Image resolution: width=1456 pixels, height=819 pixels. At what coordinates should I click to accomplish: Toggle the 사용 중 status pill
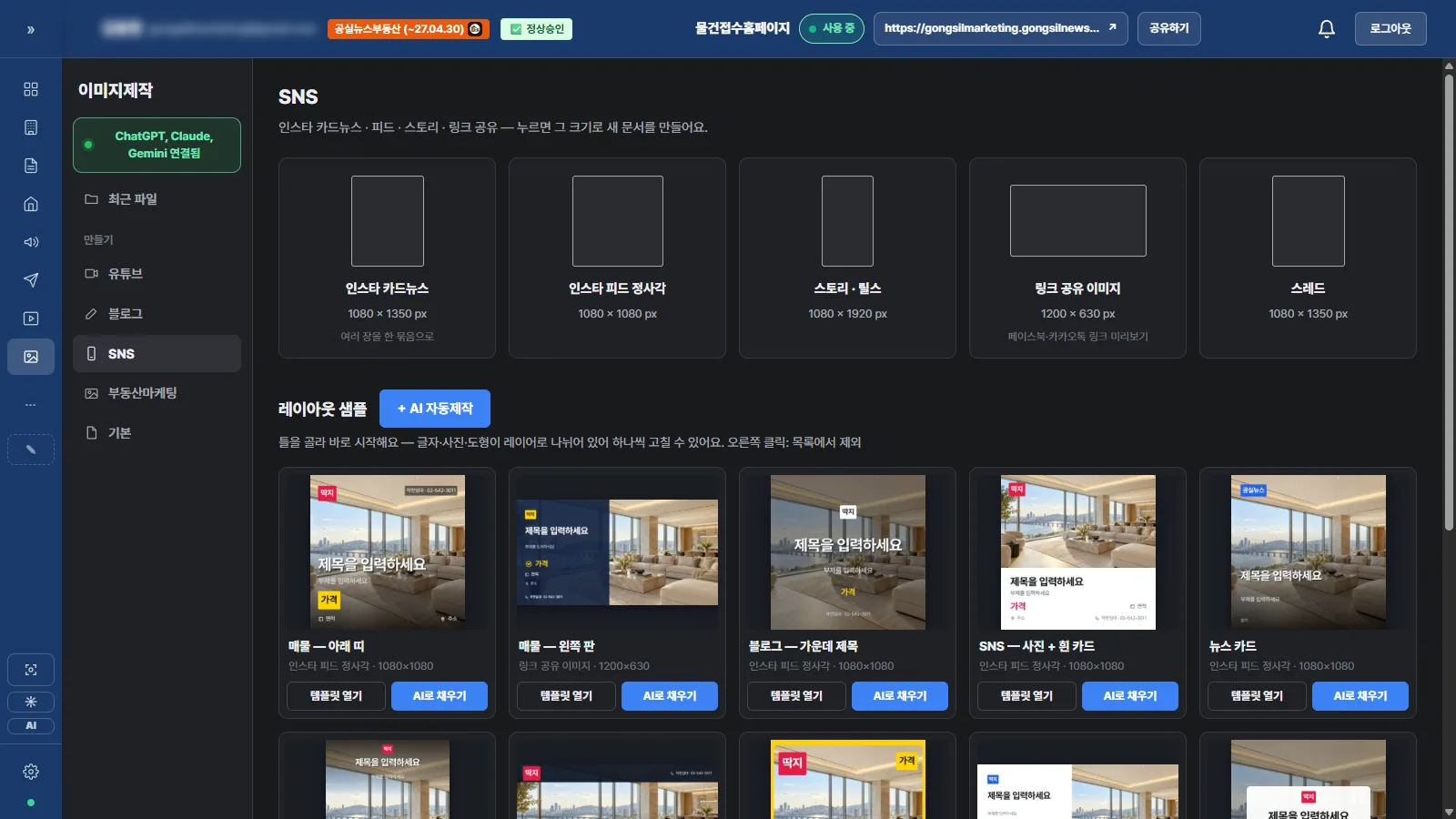832,29
